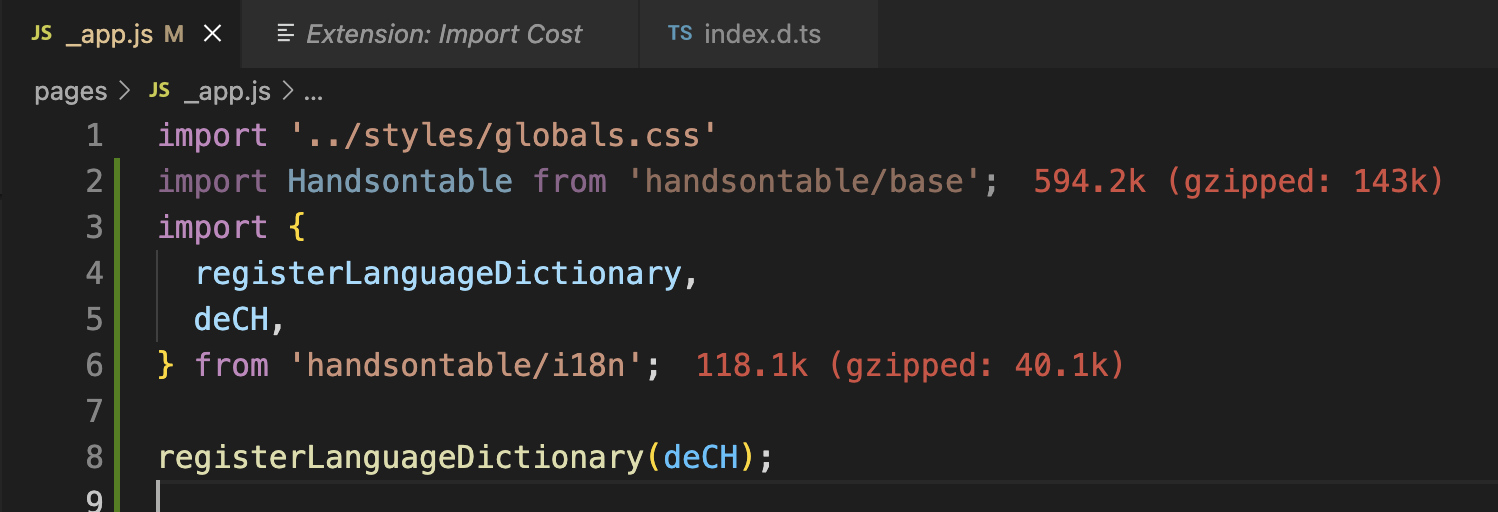Click the Extension: Import Cost tab's lines icon

(286, 34)
